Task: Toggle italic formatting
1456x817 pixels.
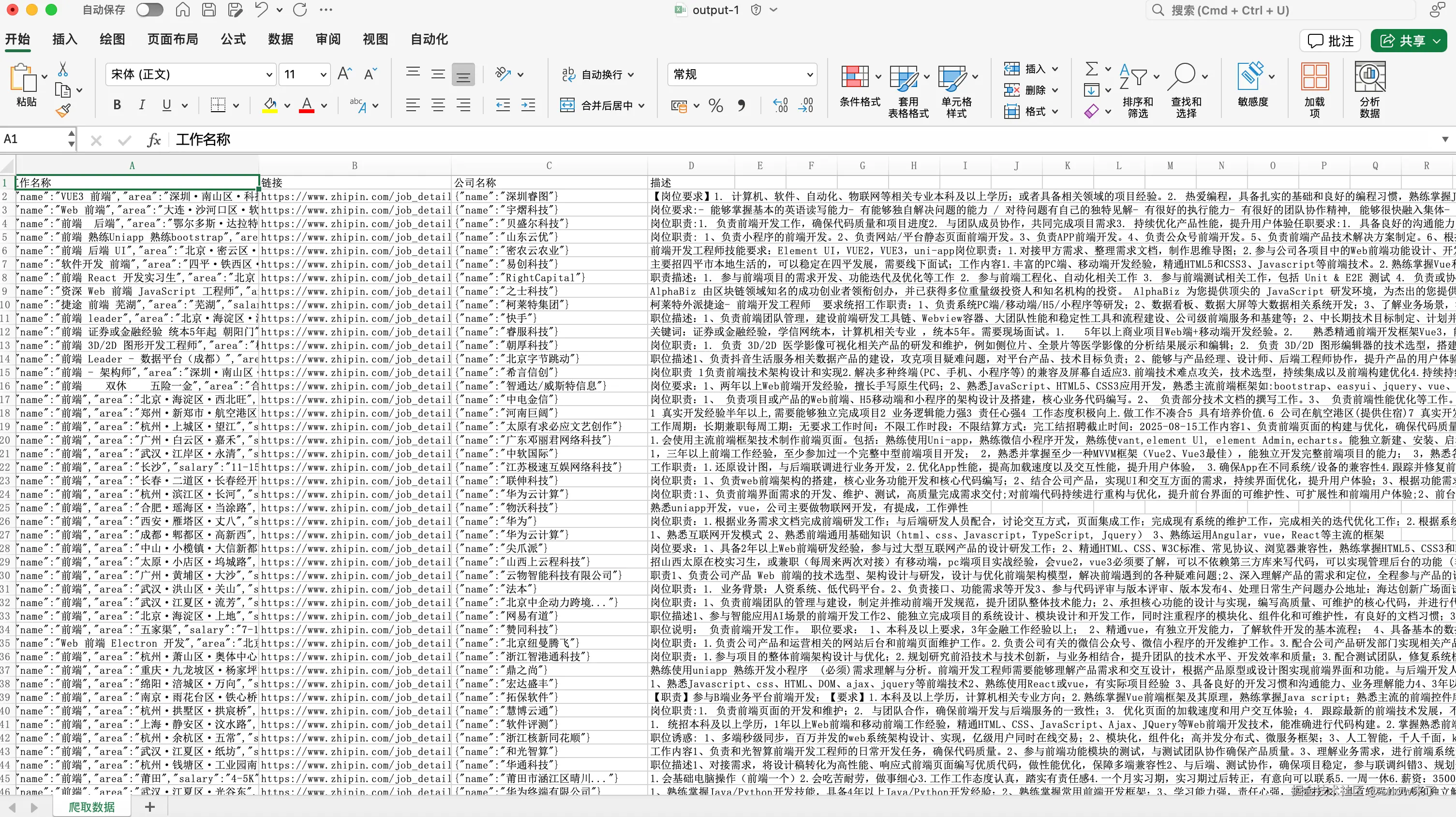Action: pyautogui.click(x=142, y=105)
